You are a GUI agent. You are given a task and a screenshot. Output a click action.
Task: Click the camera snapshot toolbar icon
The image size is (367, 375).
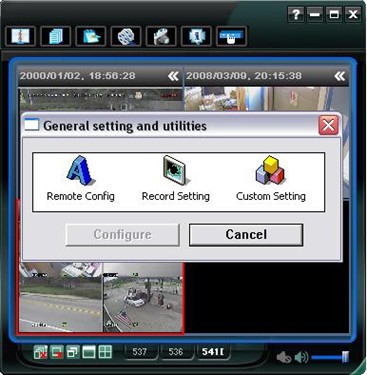(x=161, y=36)
